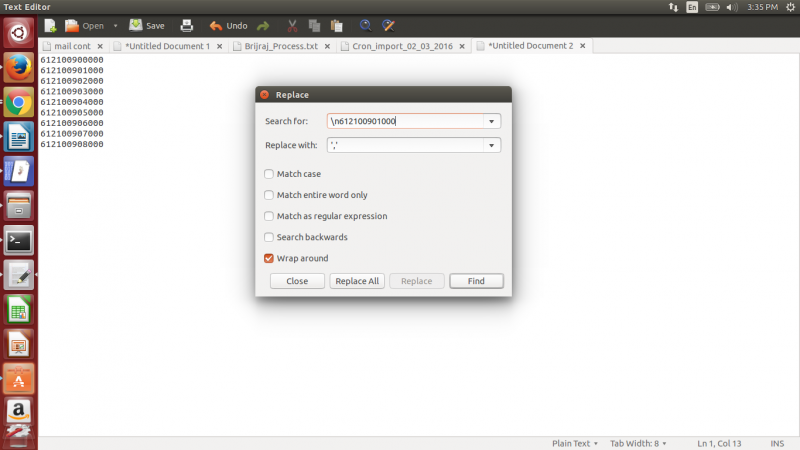Click the line 612100908000
The height and width of the screenshot is (450, 800).
72,144
